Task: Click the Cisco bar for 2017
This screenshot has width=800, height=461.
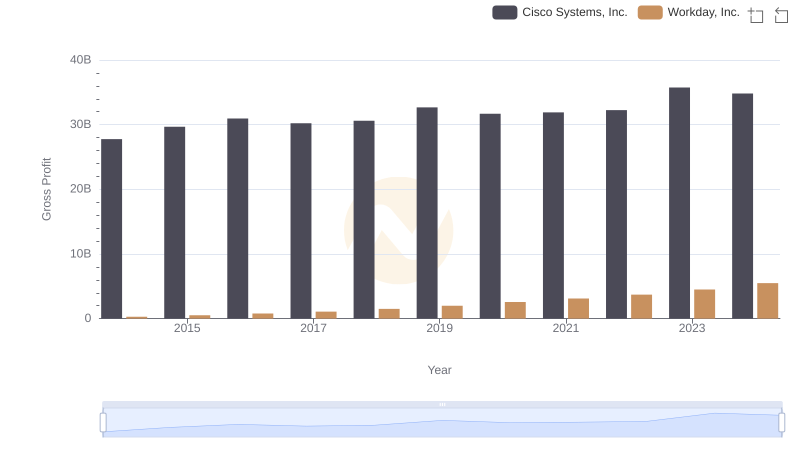Action: [x=301, y=221]
